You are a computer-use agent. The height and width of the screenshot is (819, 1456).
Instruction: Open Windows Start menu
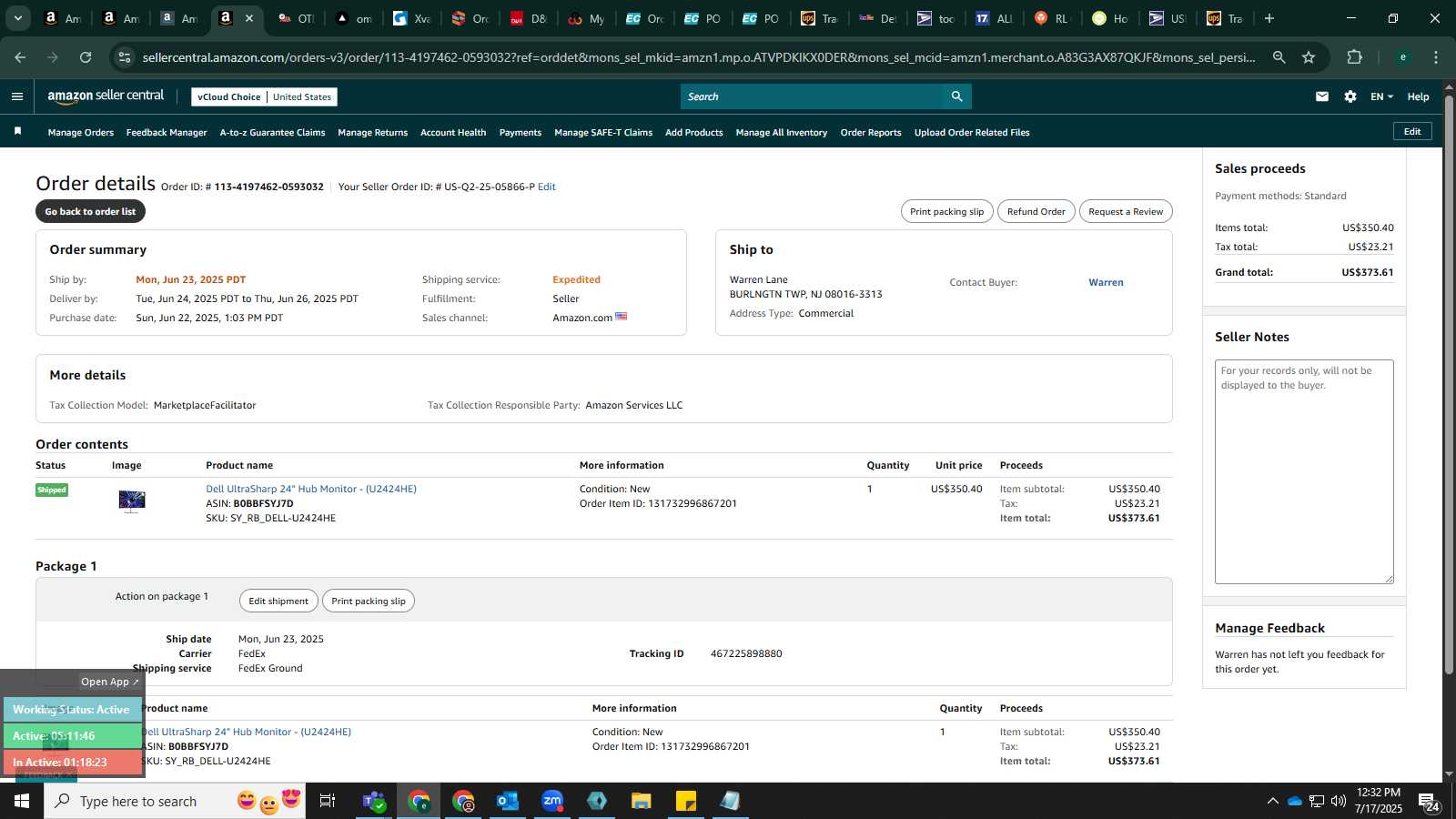(x=22, y=801)
